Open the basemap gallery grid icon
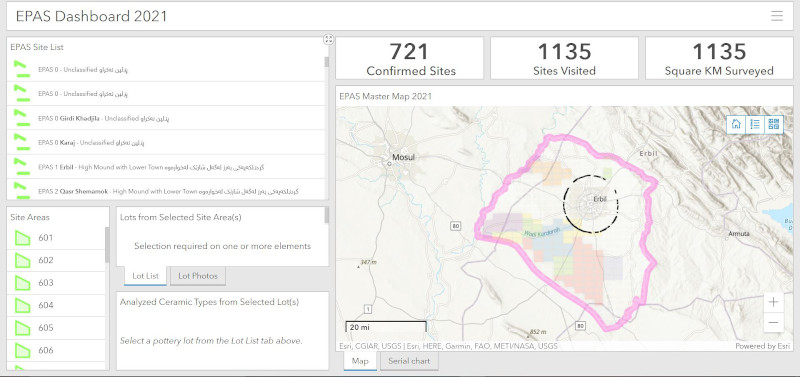The image size is (800, 377). click(x=774, y=124)
